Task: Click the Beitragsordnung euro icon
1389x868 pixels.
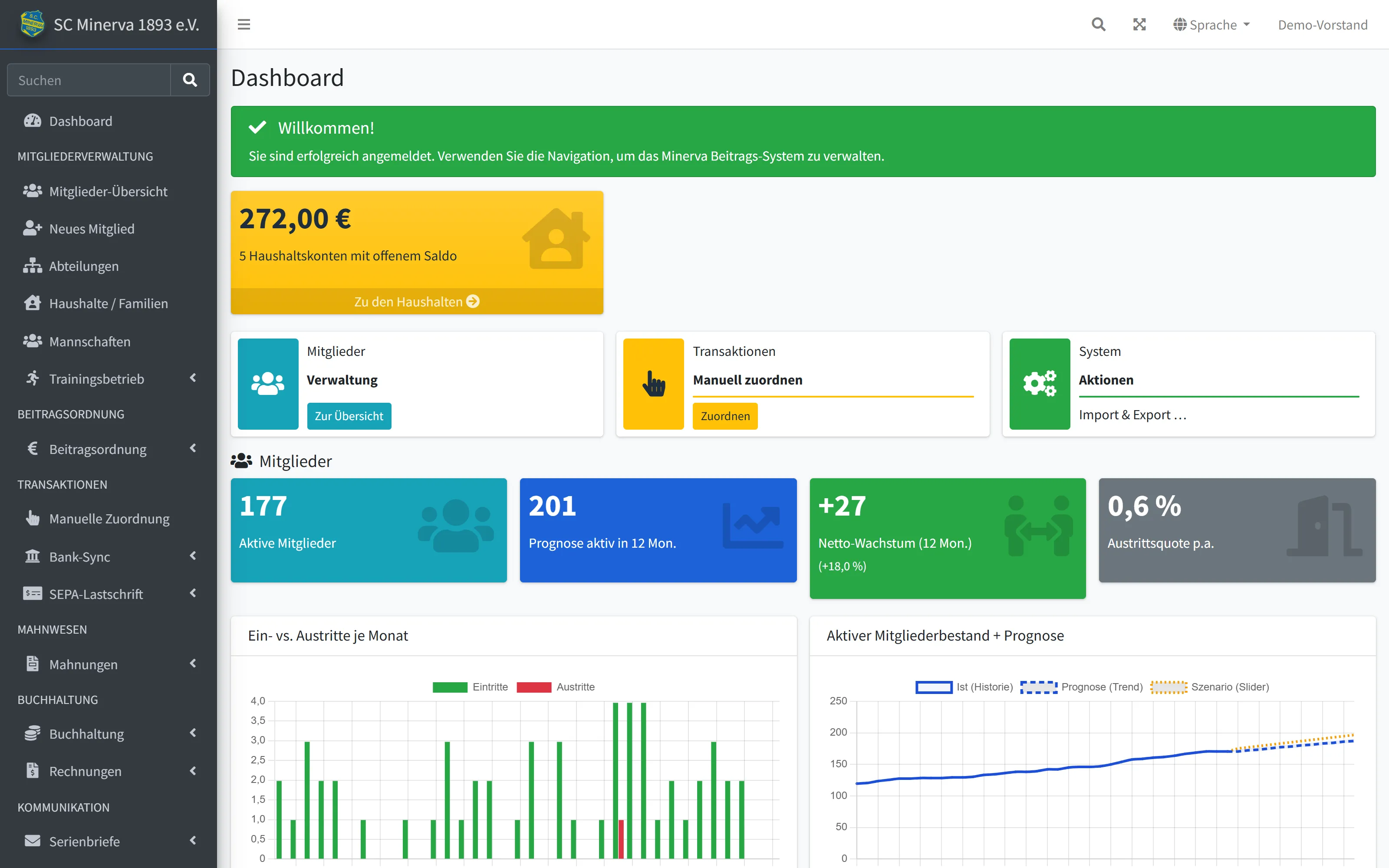Action: [33, 448]
